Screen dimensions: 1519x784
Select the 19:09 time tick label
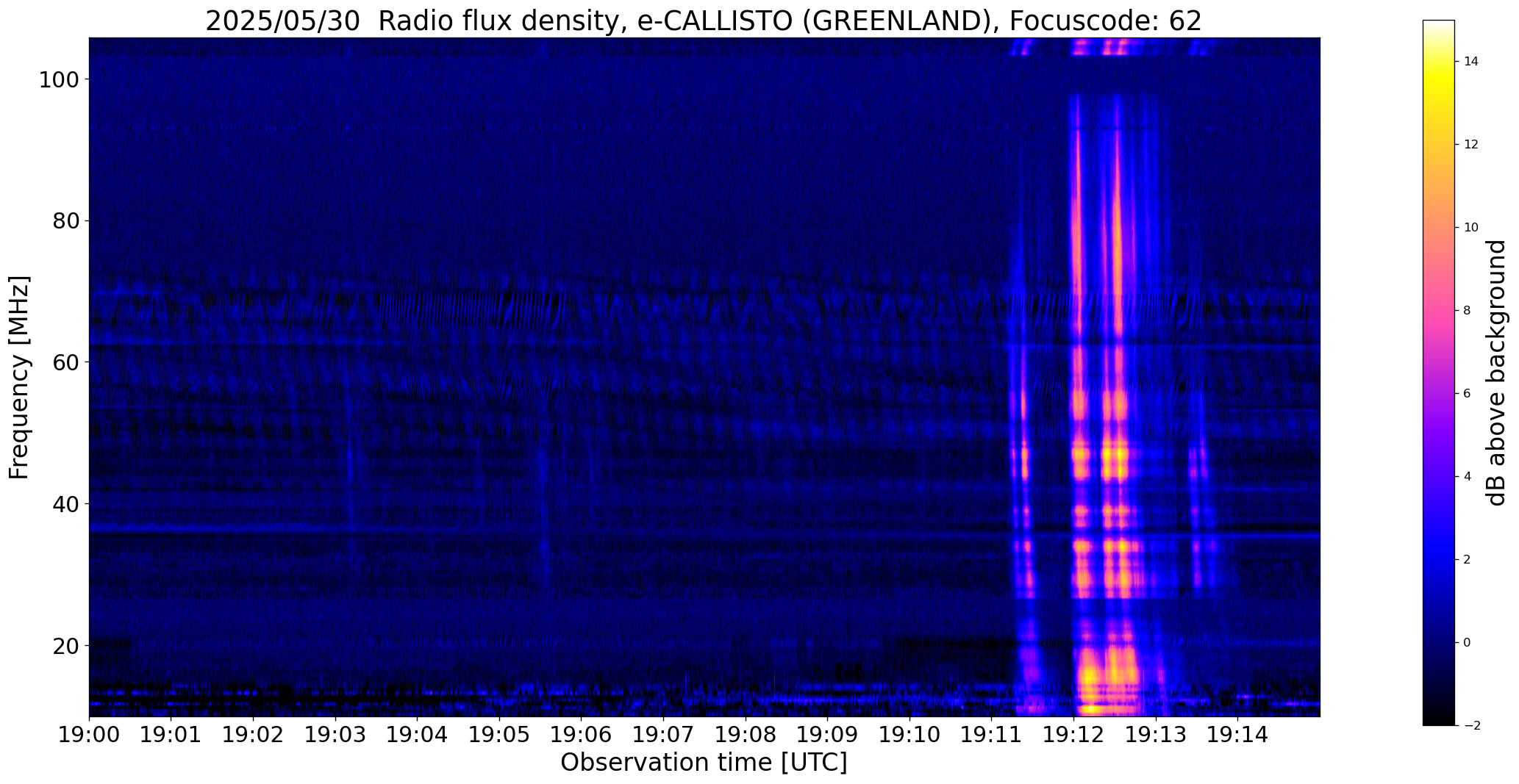[x=827, y=734]
